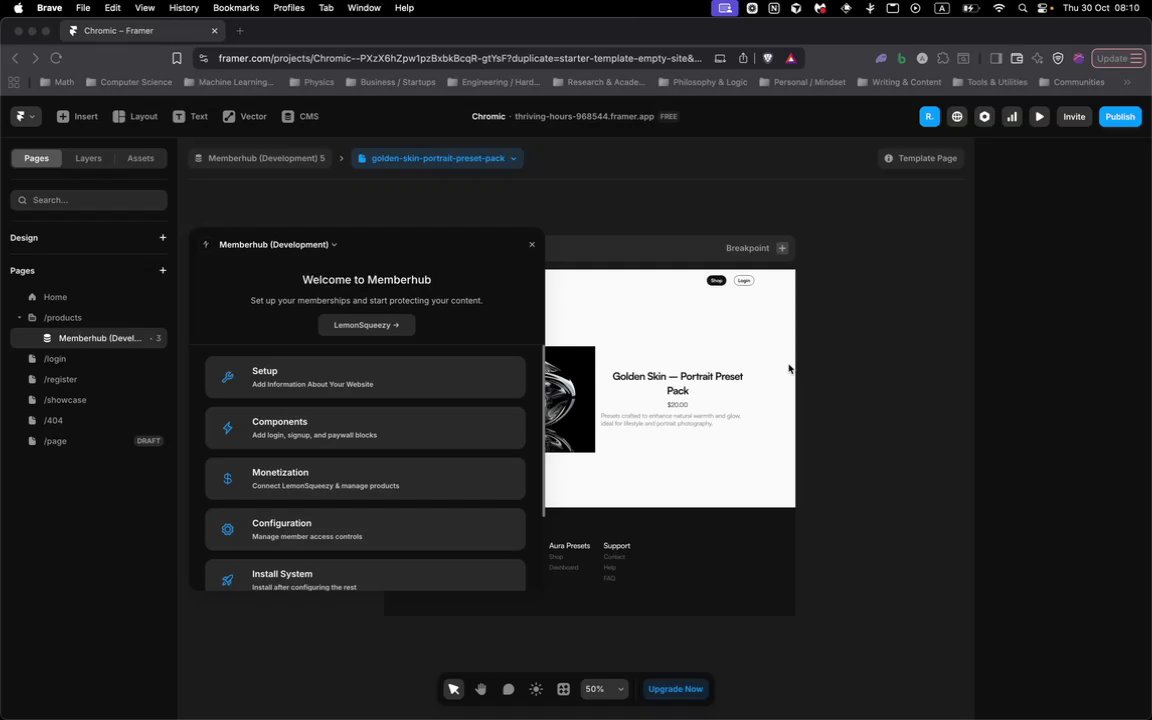The image size is (1152, 720).
Task: Open the History menu
Action: (184, 7)
